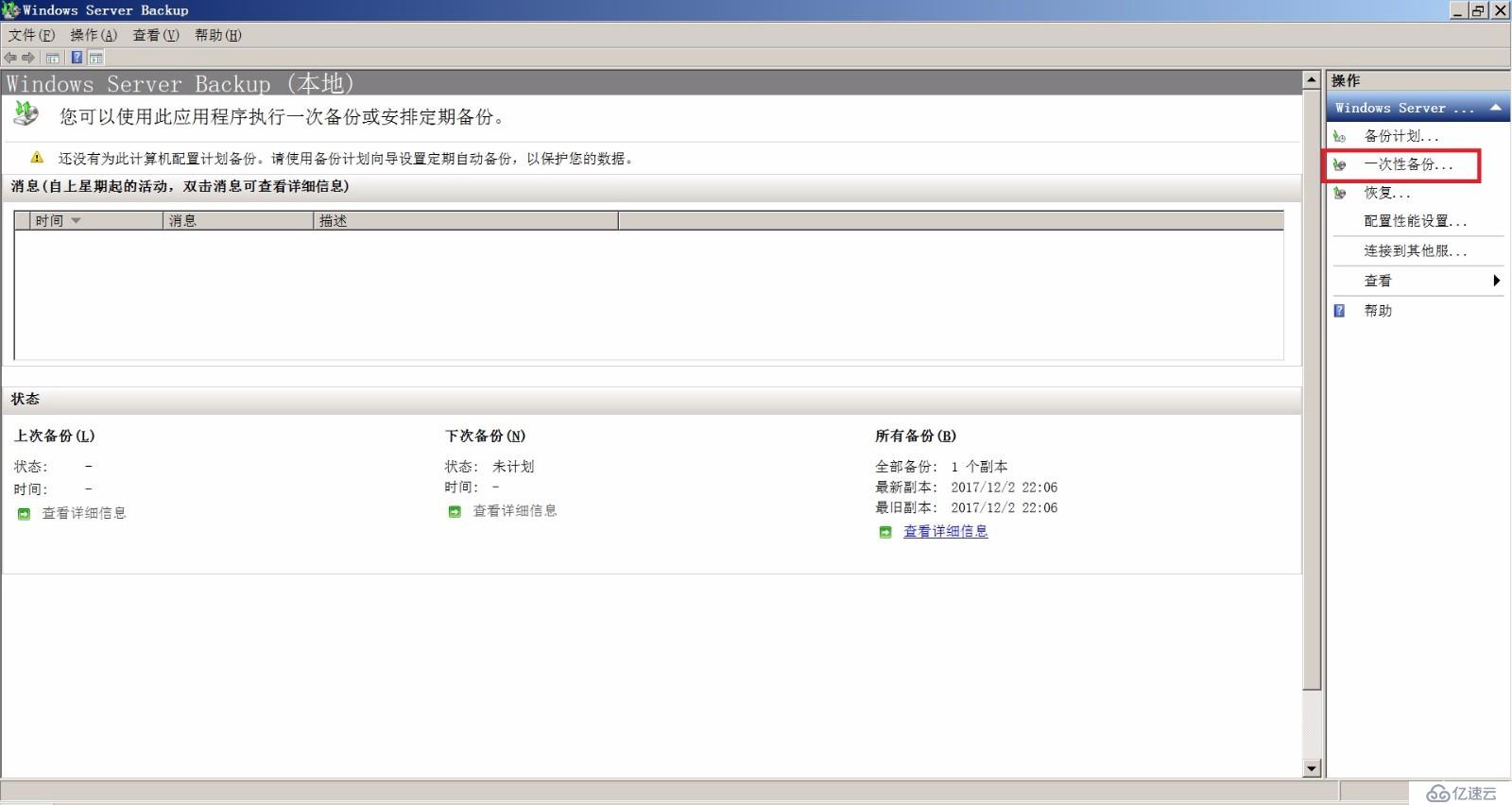This screenshot has width=1512, height=805.
Task: Click the 未计划 status value
Action: click(x=513, y=467)
